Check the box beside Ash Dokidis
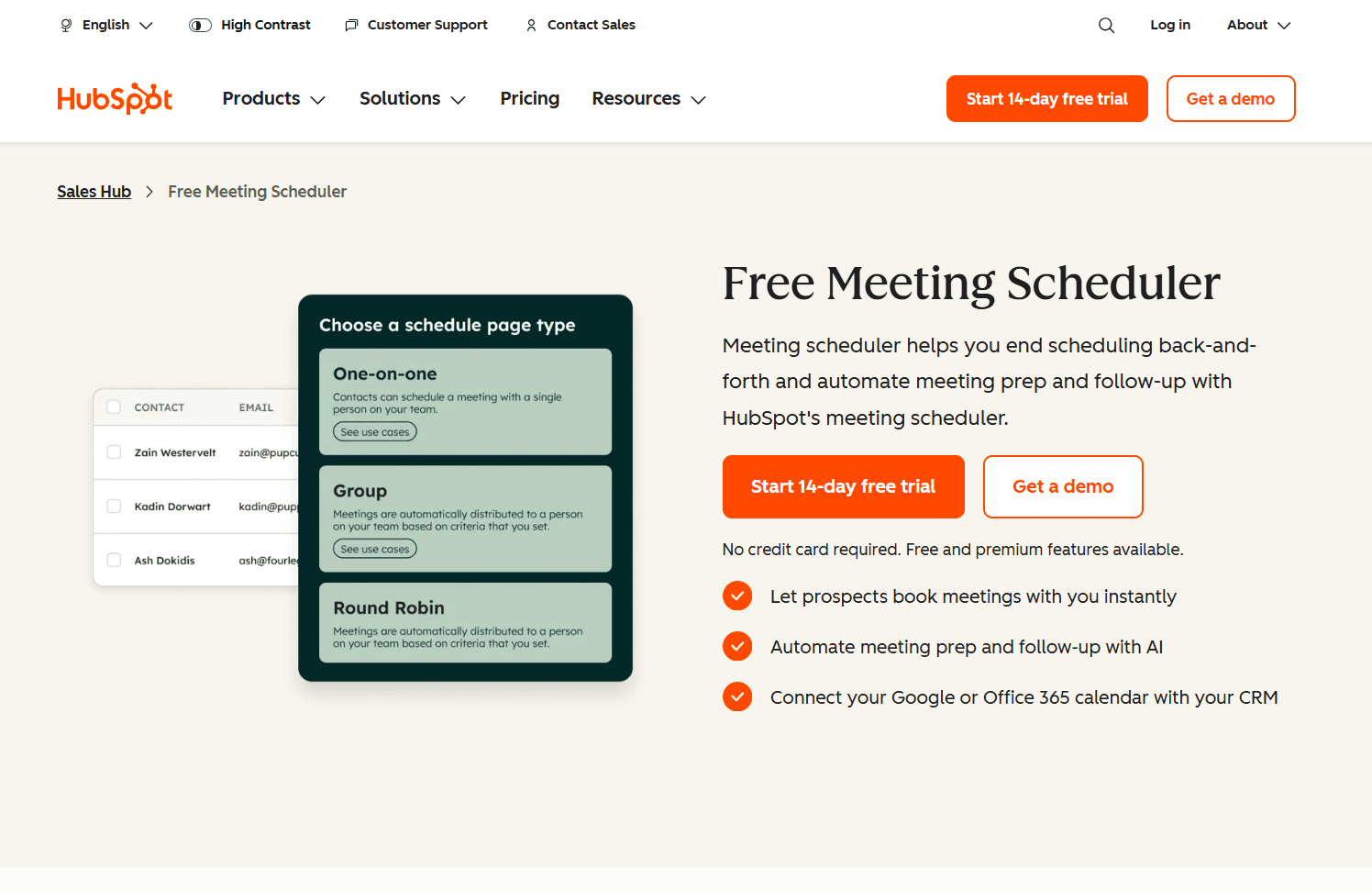 (x=114, y=560)
